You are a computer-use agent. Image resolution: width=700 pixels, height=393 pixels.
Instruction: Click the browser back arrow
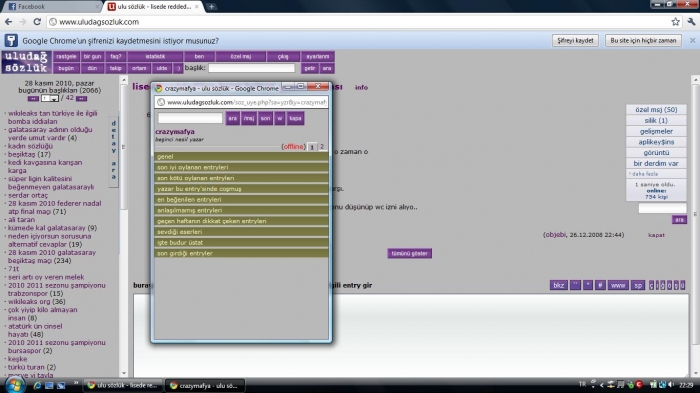(8, 21)
